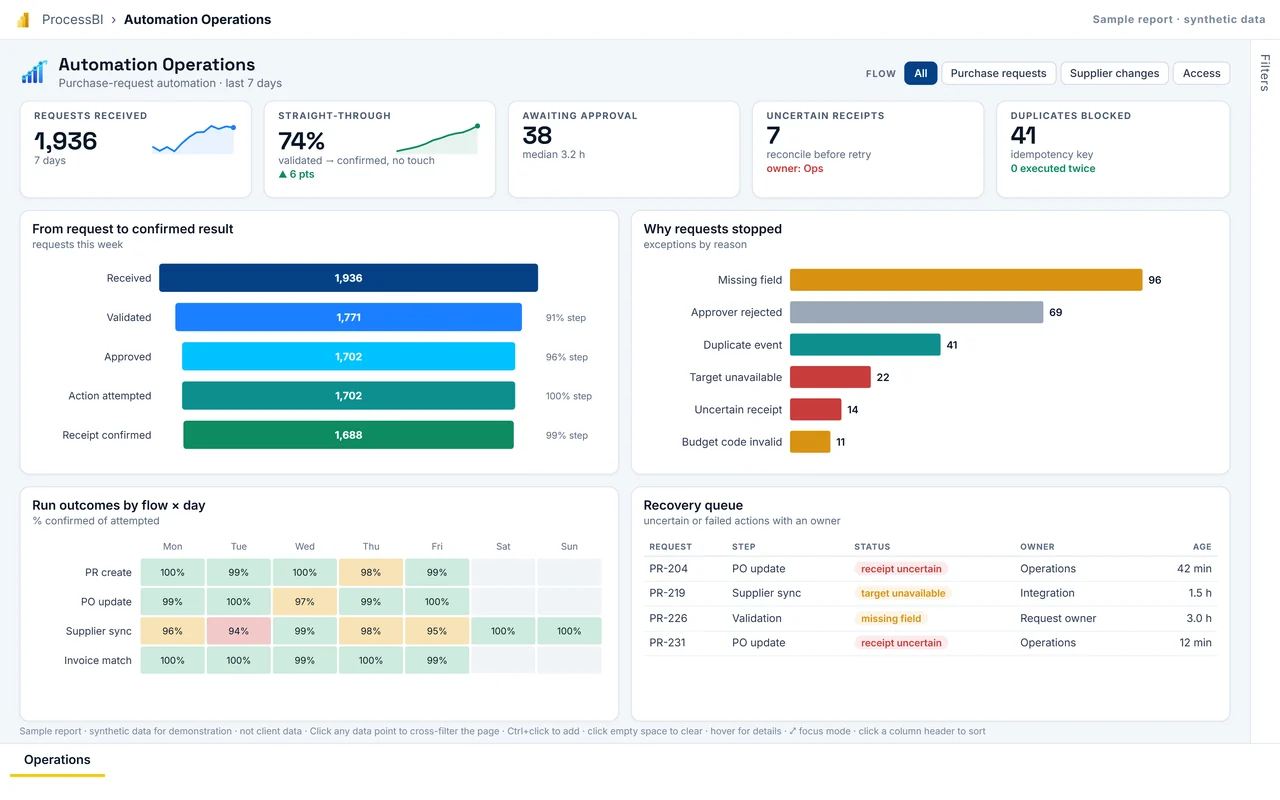Select the Supplier sync Tuesday 94% heatmap cell
Screen dimensions: 1280x800
point(239,631)
